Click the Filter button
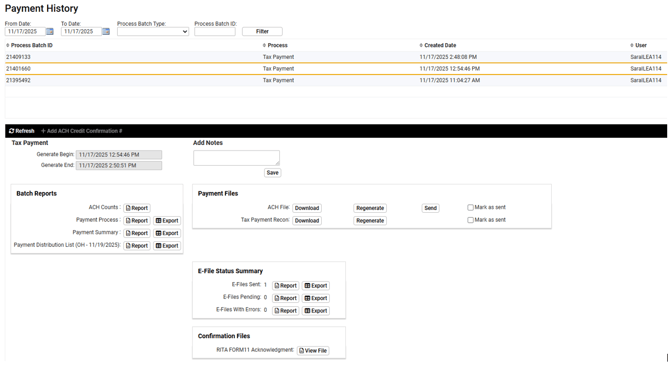Viewport: 670px width, 365px height. (x=262, y=32)
